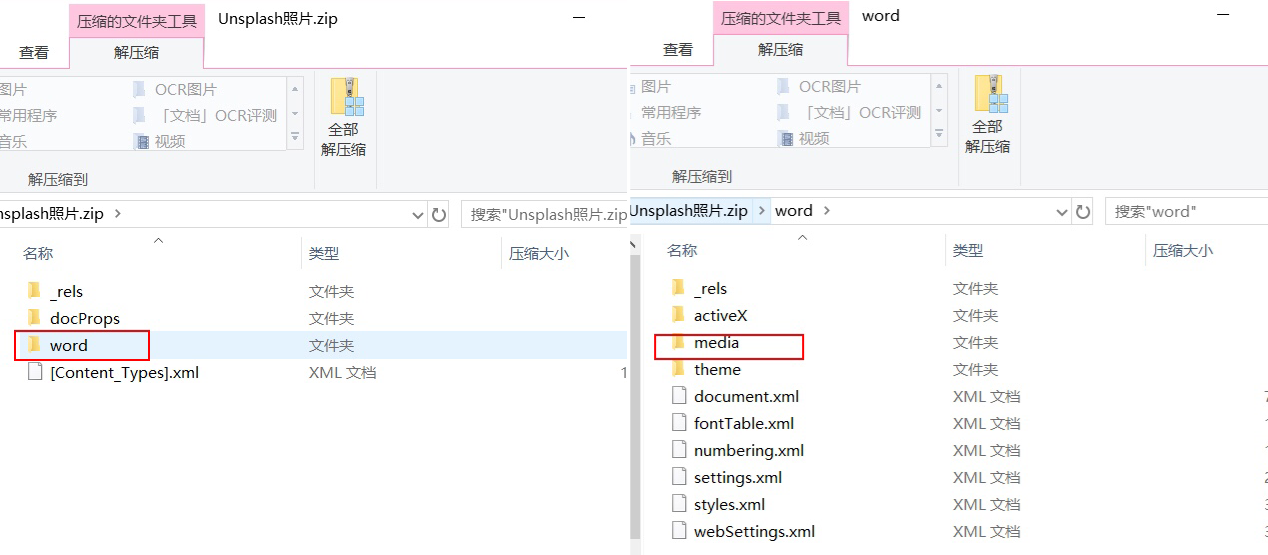Click the docProps folder name
Screen dimensions: 1268x555
(85, 318)
